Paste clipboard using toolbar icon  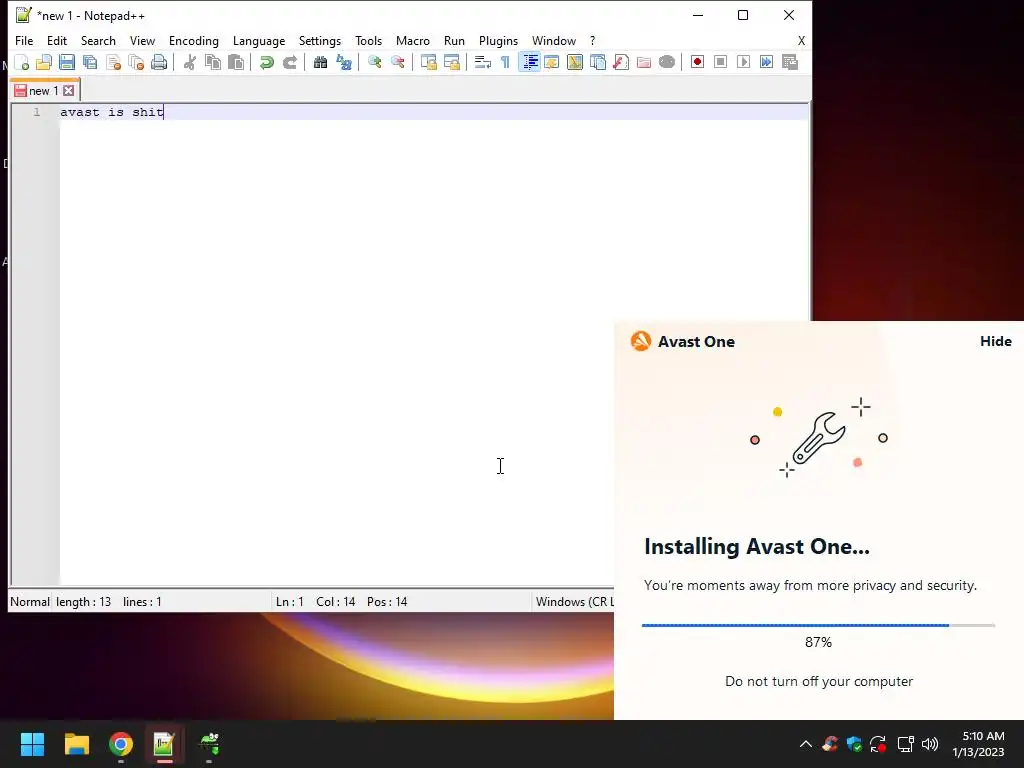click(x=236, y=62)
